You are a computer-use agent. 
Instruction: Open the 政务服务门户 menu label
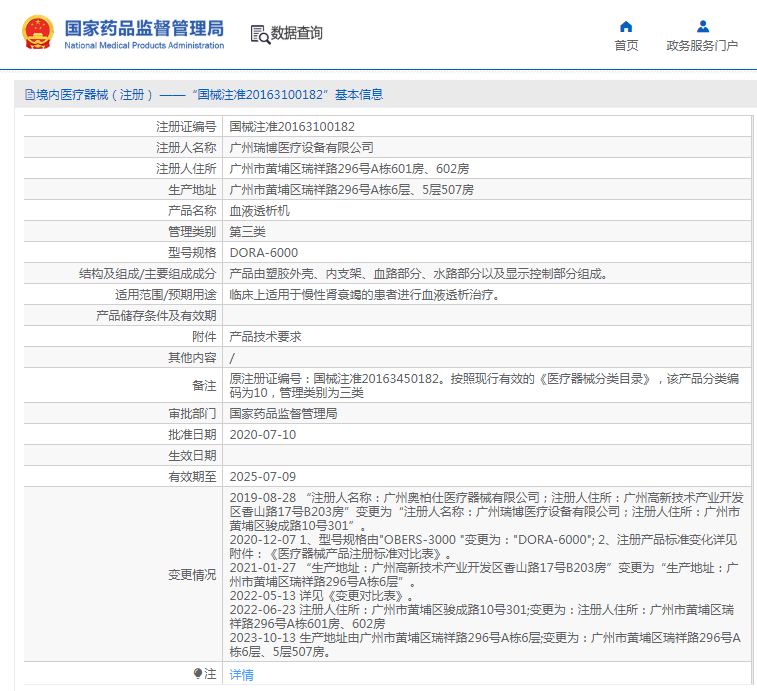[702, 46]
